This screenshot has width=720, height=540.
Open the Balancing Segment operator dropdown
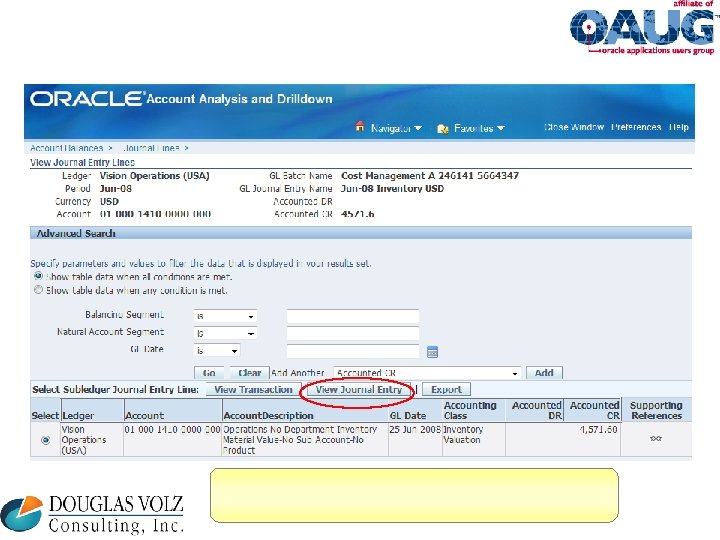pos(225,316)
